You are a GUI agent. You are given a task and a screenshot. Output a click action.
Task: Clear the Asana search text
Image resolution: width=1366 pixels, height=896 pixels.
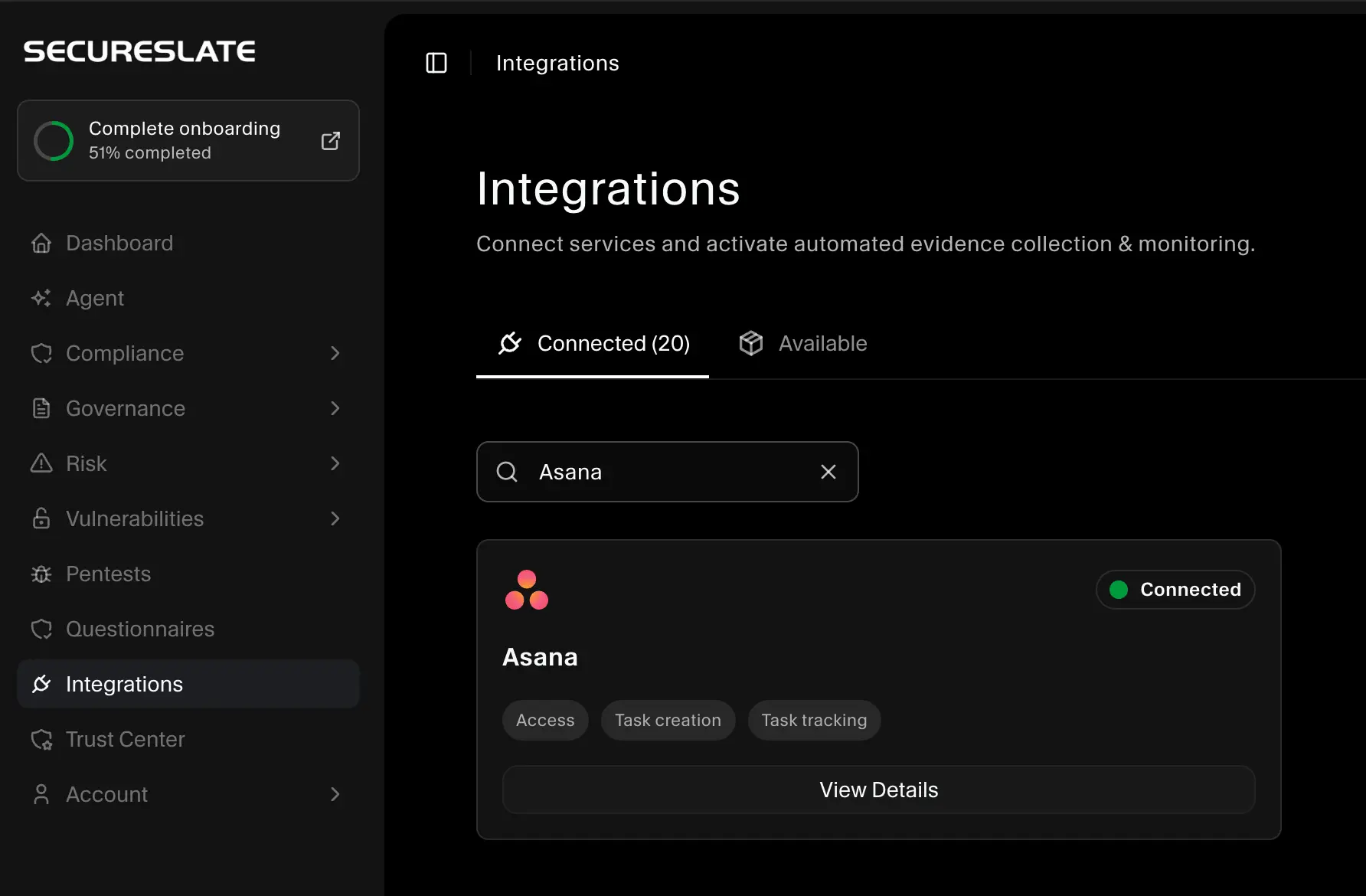coord(828,472)
